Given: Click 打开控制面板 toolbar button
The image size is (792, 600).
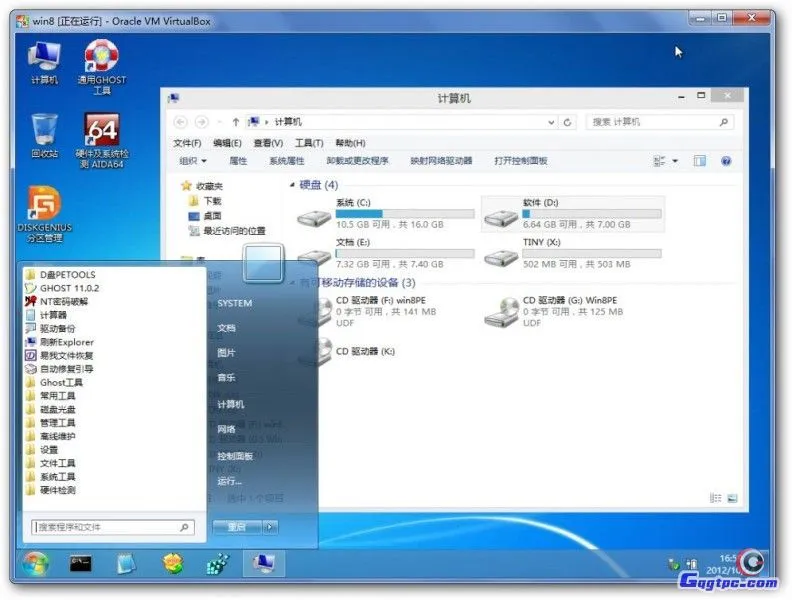Looking at the screenshot, I should pos(520,161).
